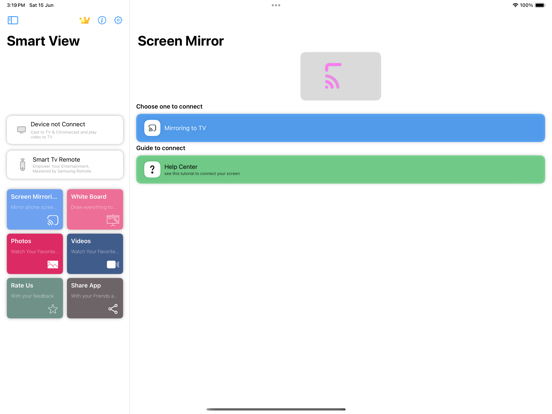Start Mirroring to TV

point(340,128)
